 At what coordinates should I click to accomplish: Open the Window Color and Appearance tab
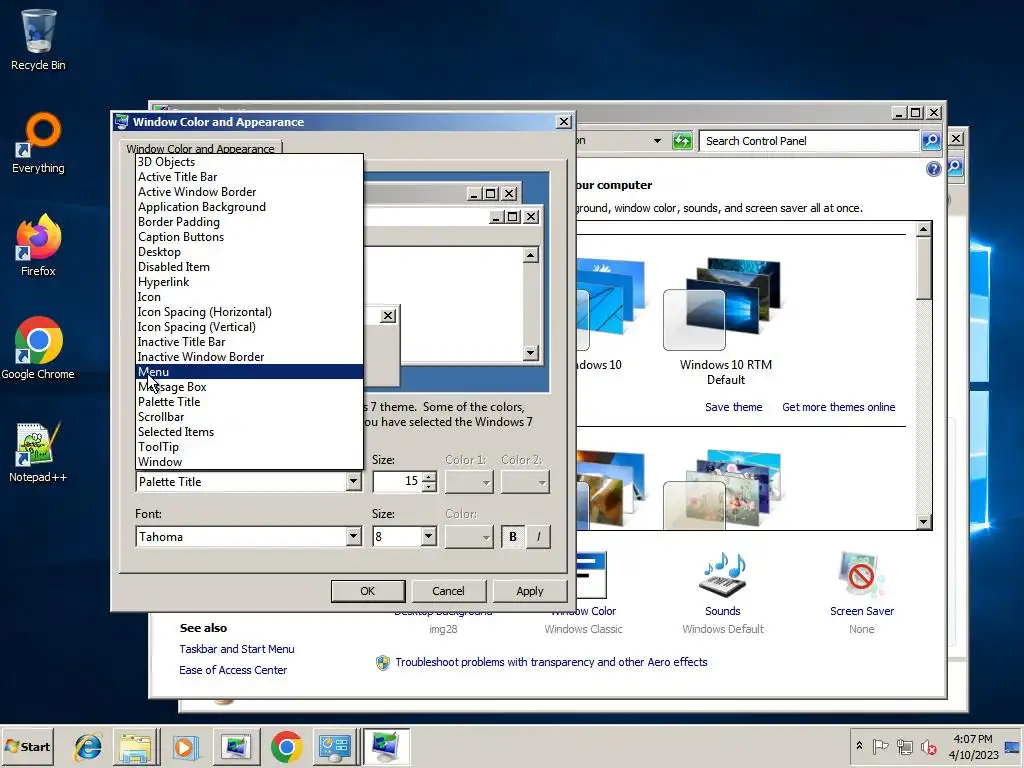click(x=200, y=149)
